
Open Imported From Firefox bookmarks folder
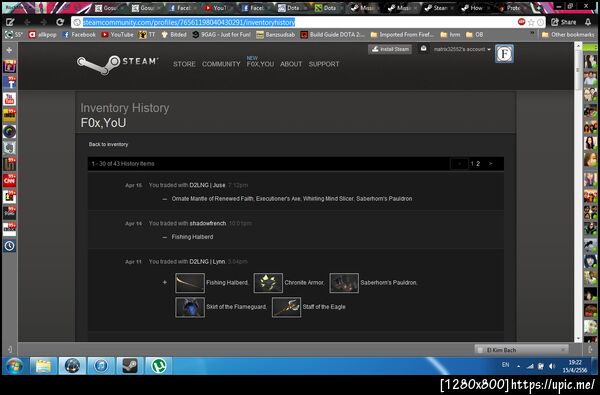pyautogui.click(x=402, y=34)
